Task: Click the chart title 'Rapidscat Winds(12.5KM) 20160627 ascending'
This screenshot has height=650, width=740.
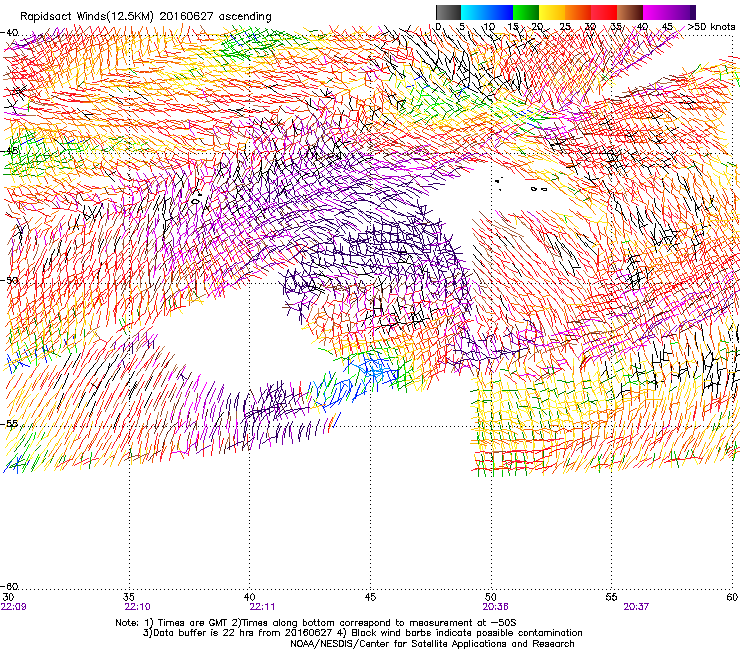Action: [x=146, y=17]
